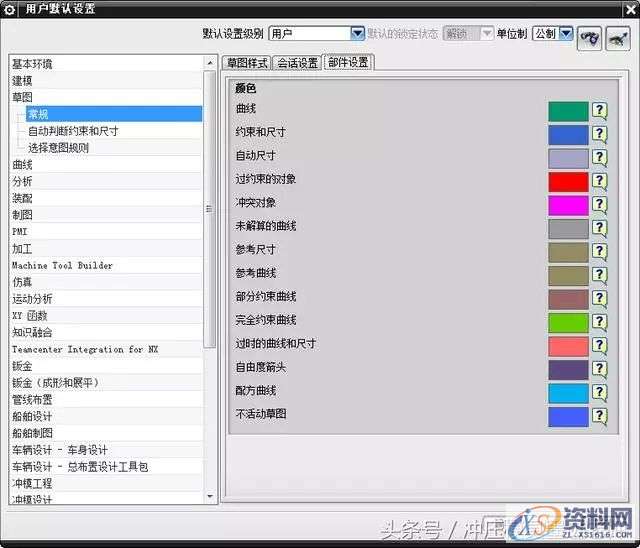Change the 约束和尺寸 blue color swatch

click(x=568, y=135)
